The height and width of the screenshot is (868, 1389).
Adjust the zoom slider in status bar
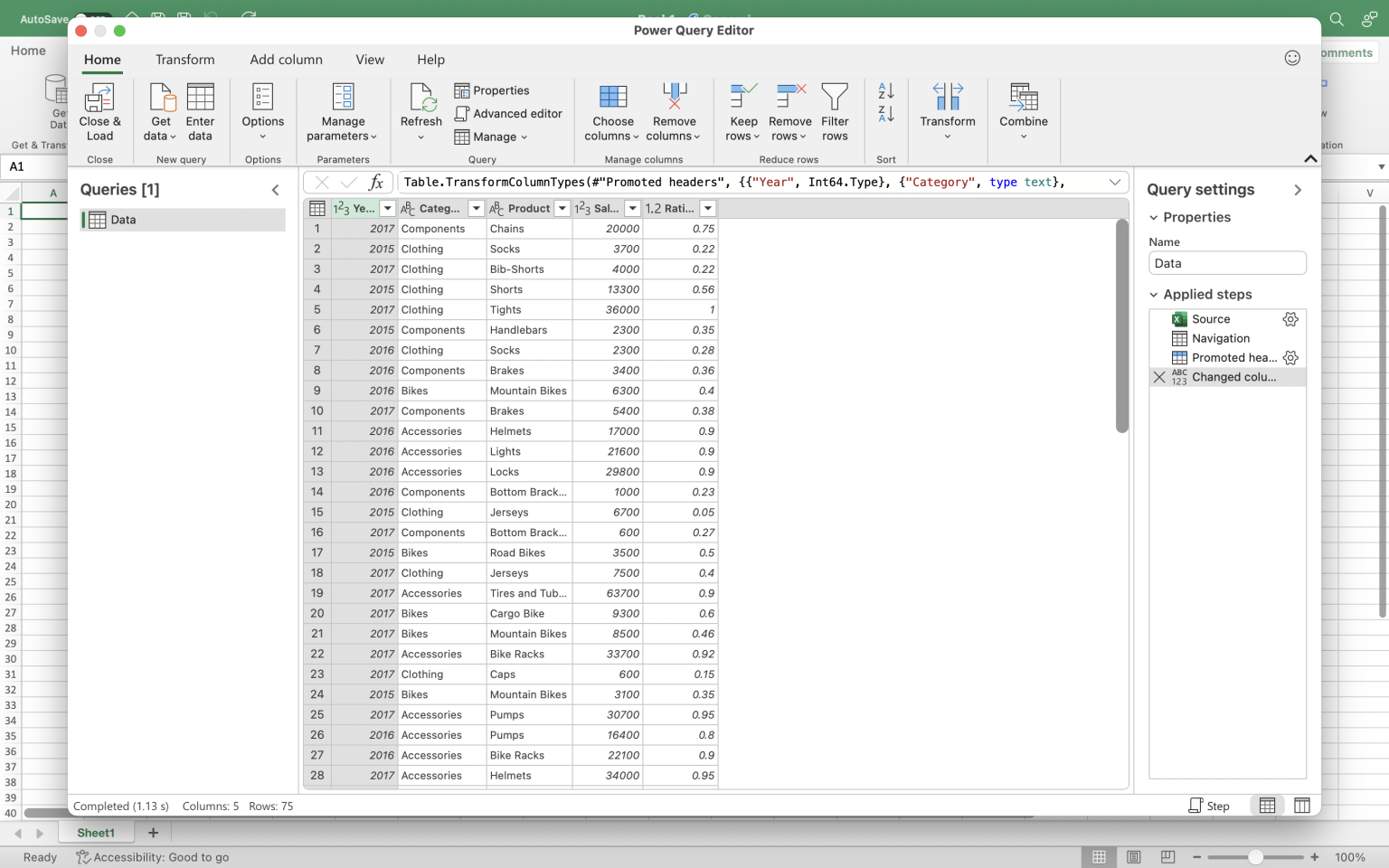tap(1256, 856)
